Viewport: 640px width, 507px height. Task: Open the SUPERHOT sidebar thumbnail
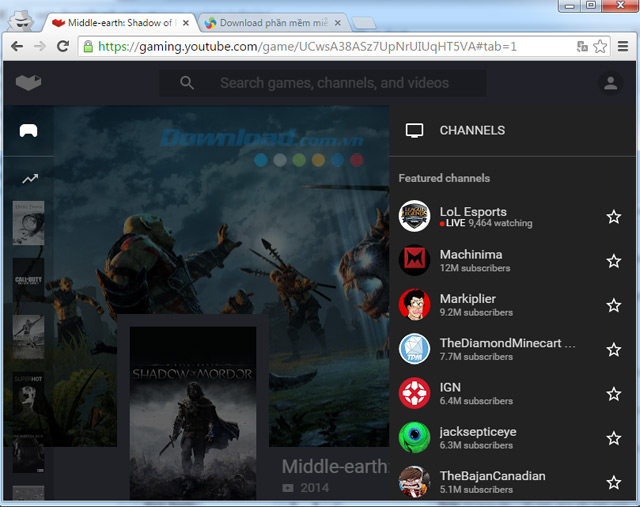pos(28,394)
